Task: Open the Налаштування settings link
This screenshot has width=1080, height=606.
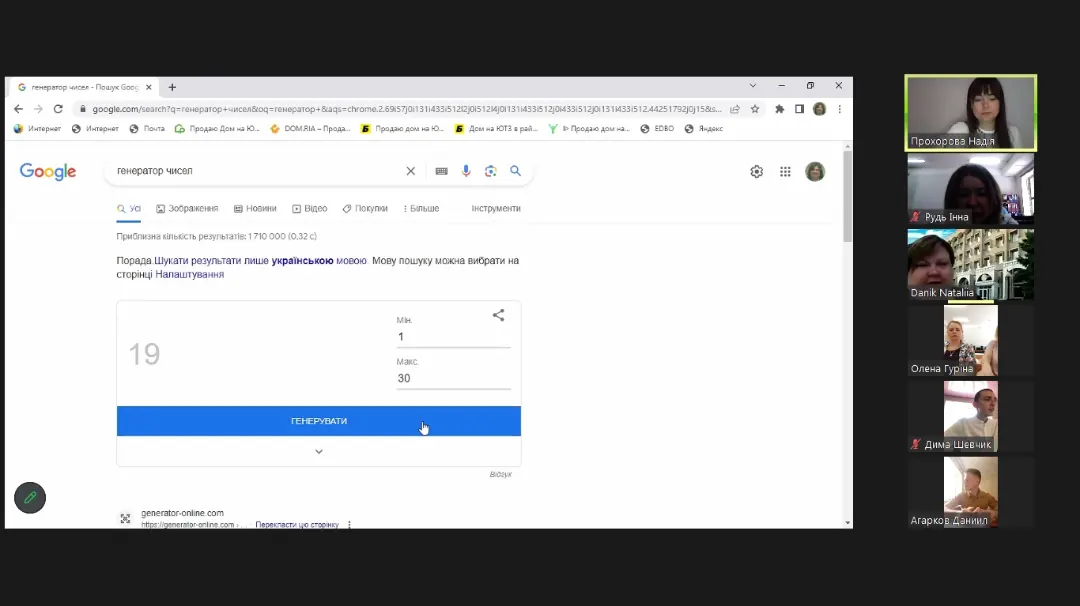Action: pyautogui.click(x=189, y=274)
